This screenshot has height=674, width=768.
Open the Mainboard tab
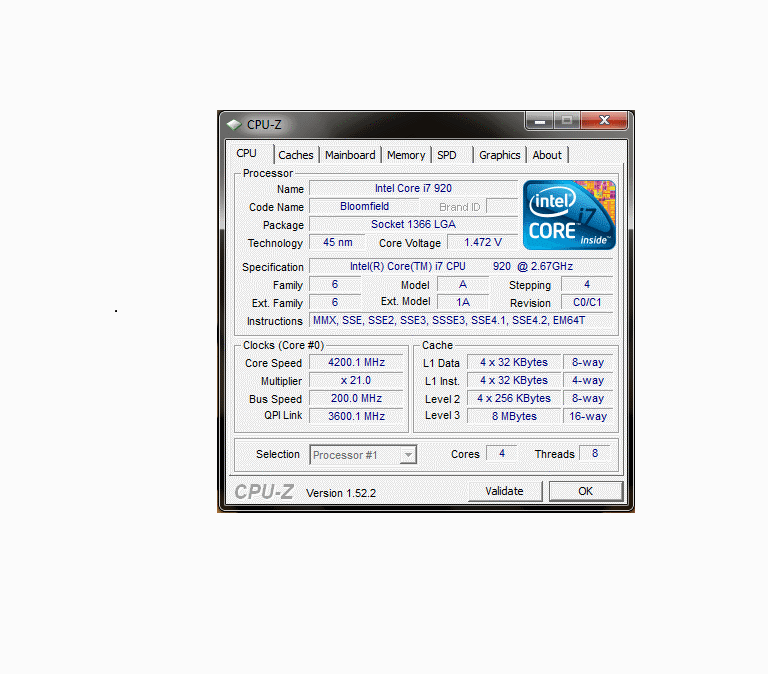[x=350, y=155]
